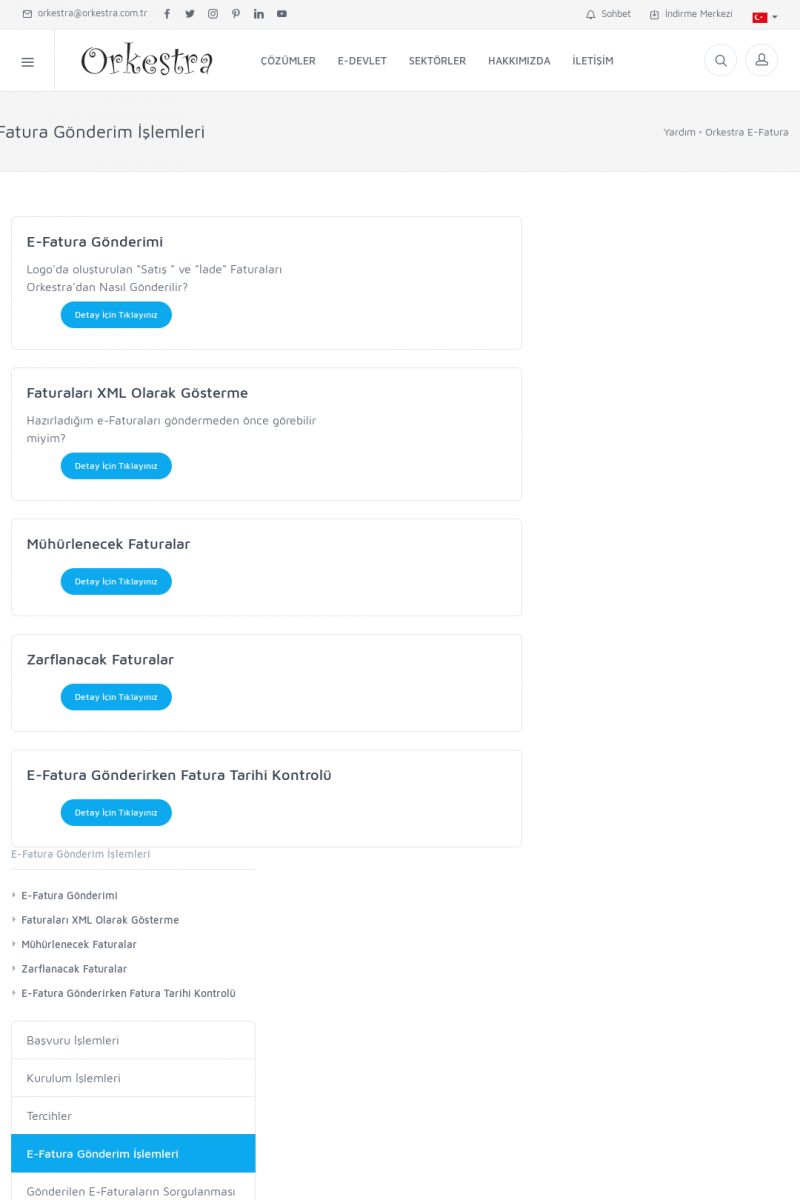Viewport: 800px width, 1200px height.
Task: Click the Facebook icon in top bar
Action: 167,14
